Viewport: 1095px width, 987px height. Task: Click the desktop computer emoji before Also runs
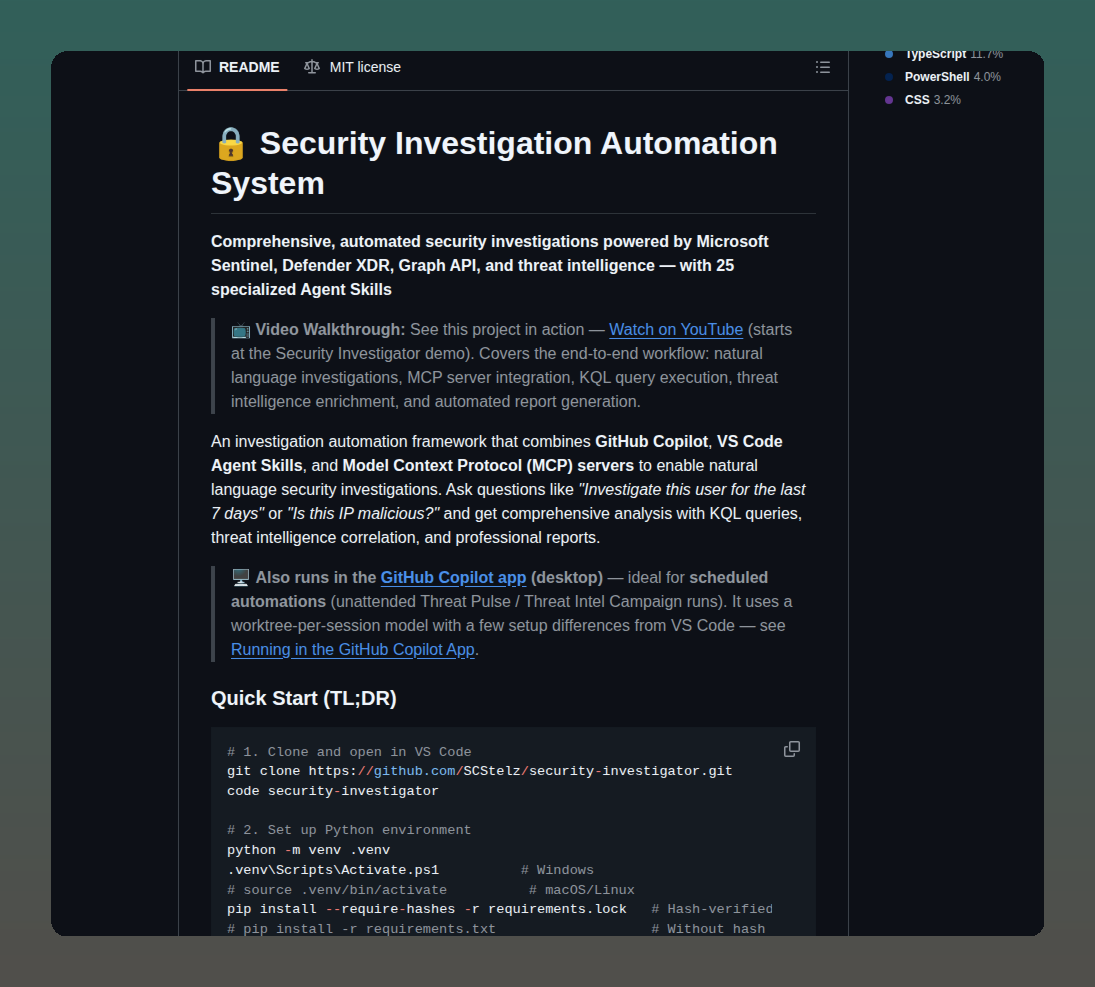(241, 578)
